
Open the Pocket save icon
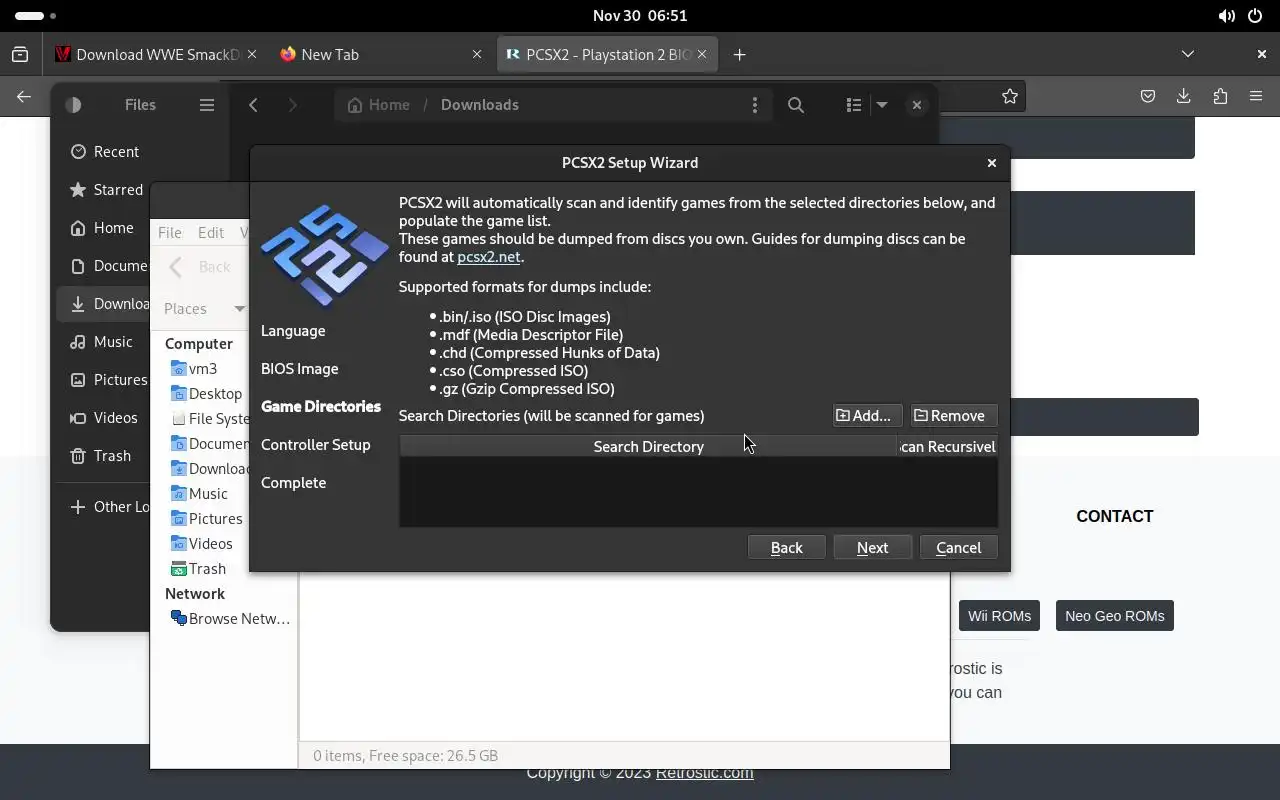click(1148, 96)
